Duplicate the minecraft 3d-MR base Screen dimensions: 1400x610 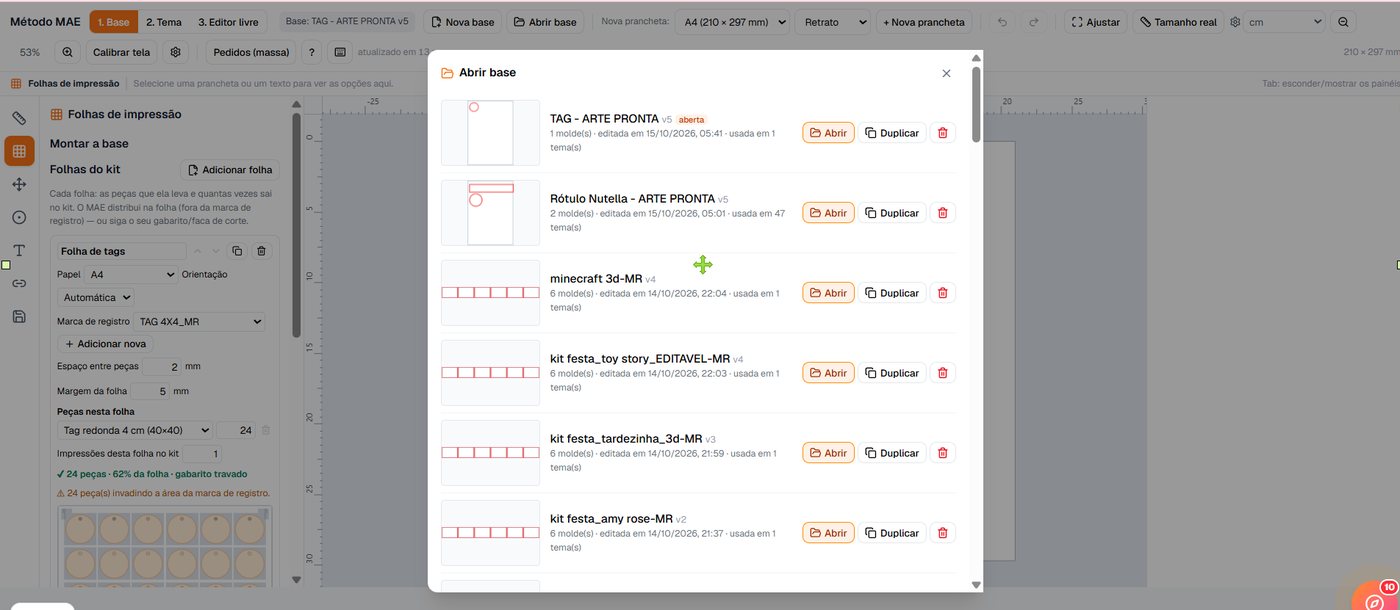(892, 293)
